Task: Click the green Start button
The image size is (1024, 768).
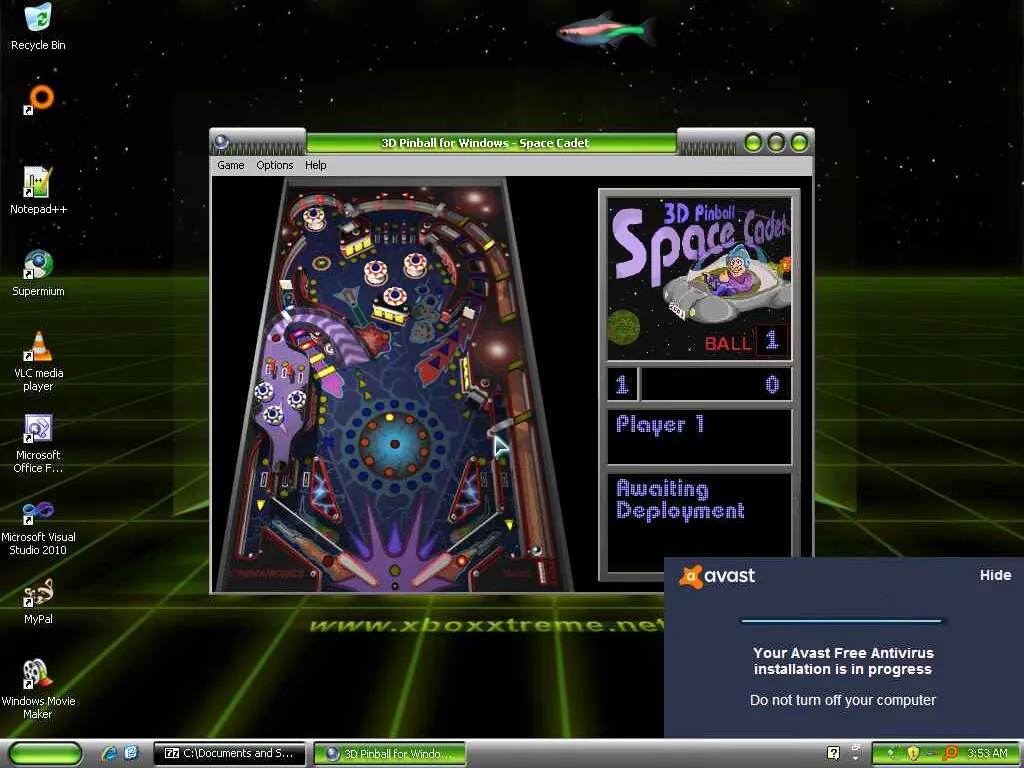Action: [45, 754]
